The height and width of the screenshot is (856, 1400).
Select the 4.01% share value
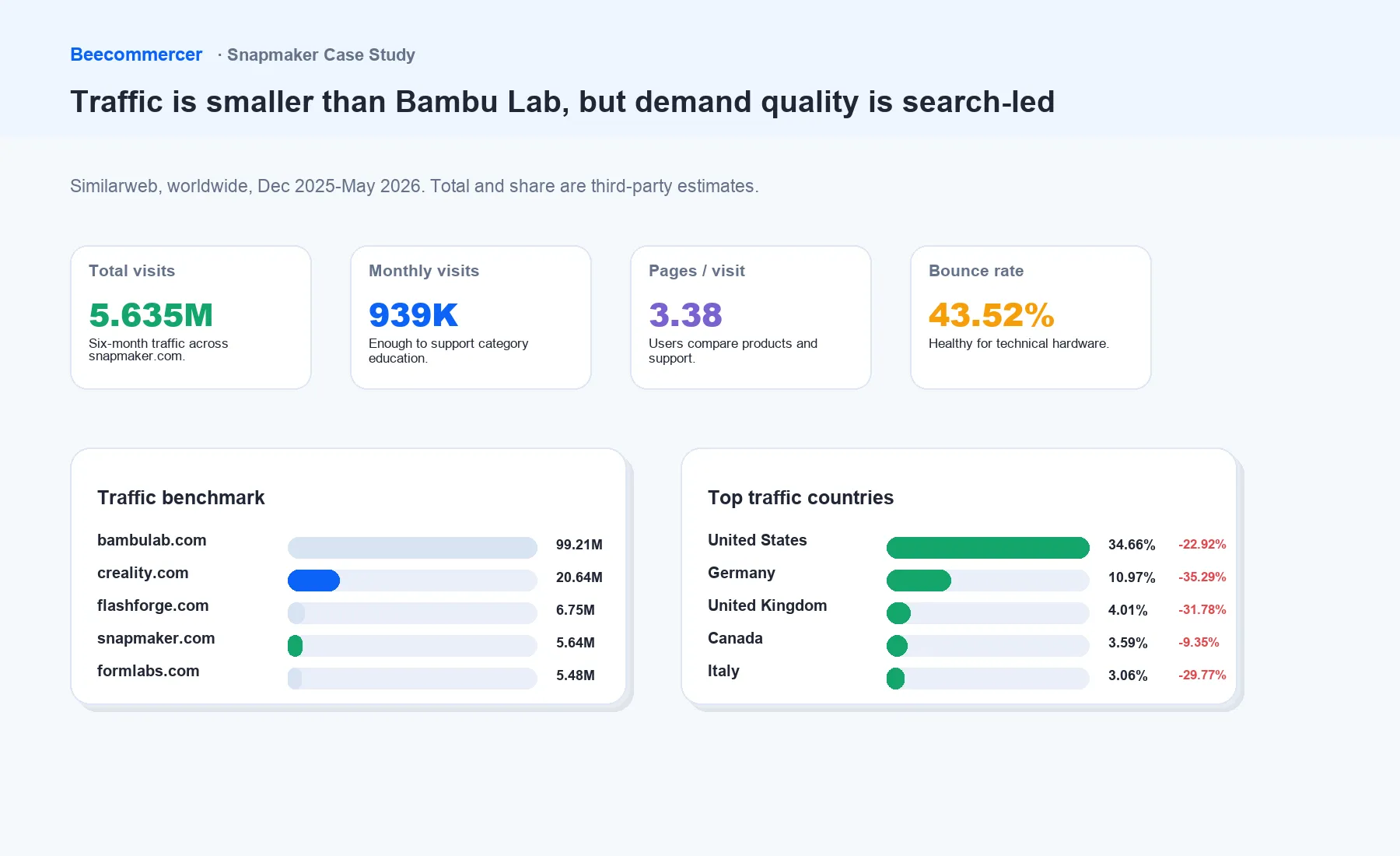tap(1127, 610)
